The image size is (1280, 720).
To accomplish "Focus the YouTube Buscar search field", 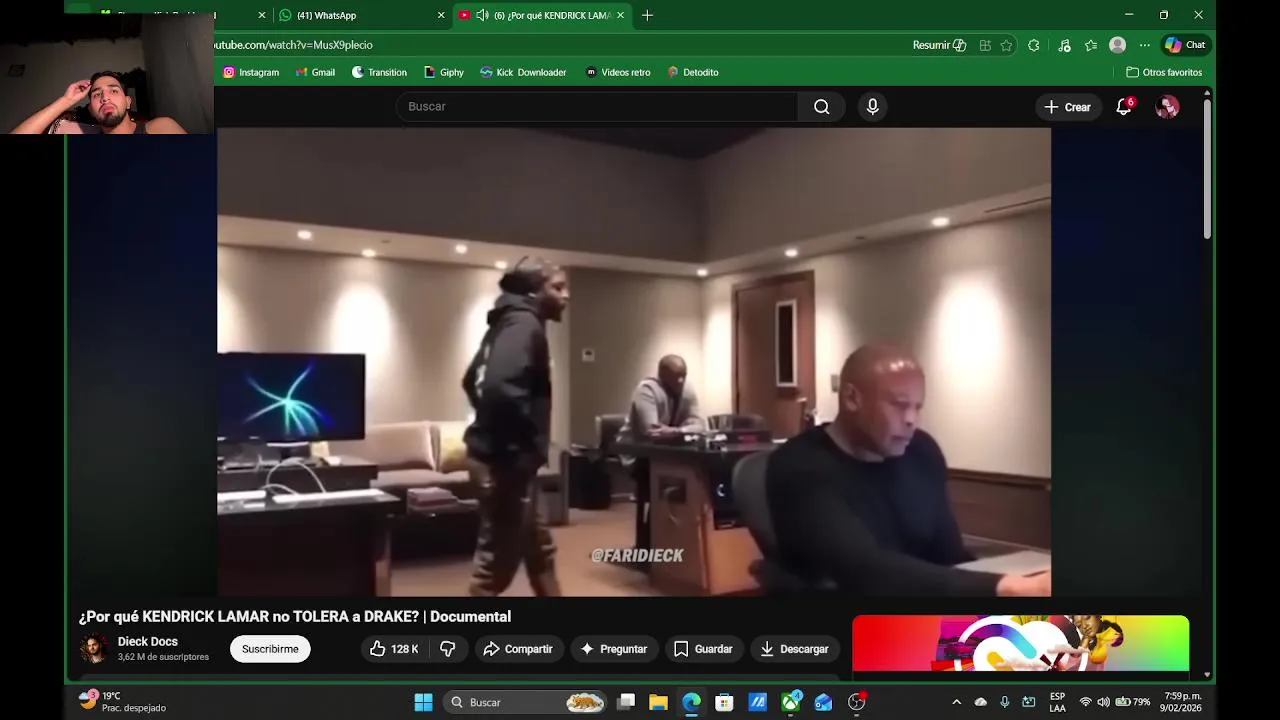I will (597, 107).
